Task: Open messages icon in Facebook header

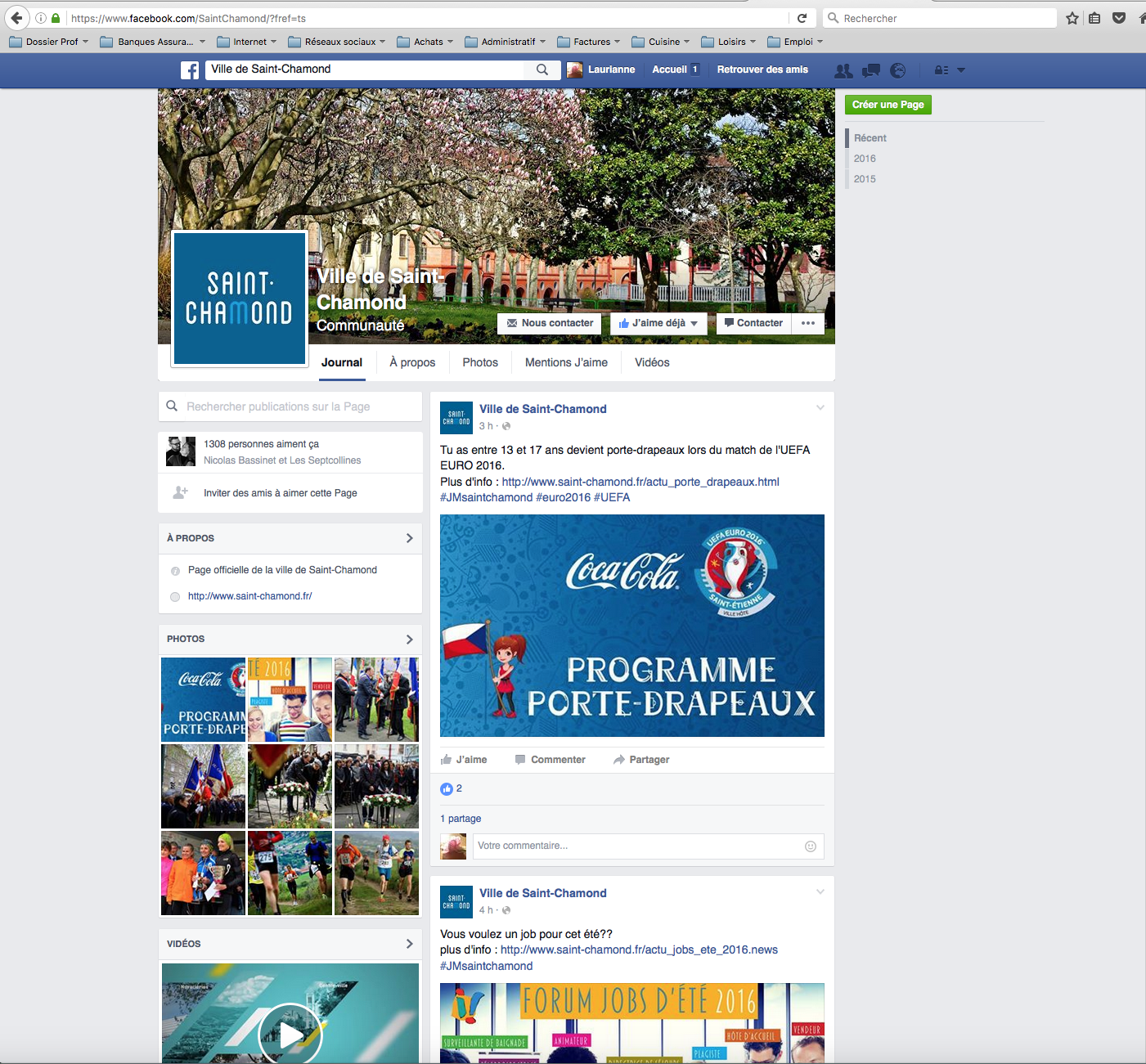Action: 871,70
